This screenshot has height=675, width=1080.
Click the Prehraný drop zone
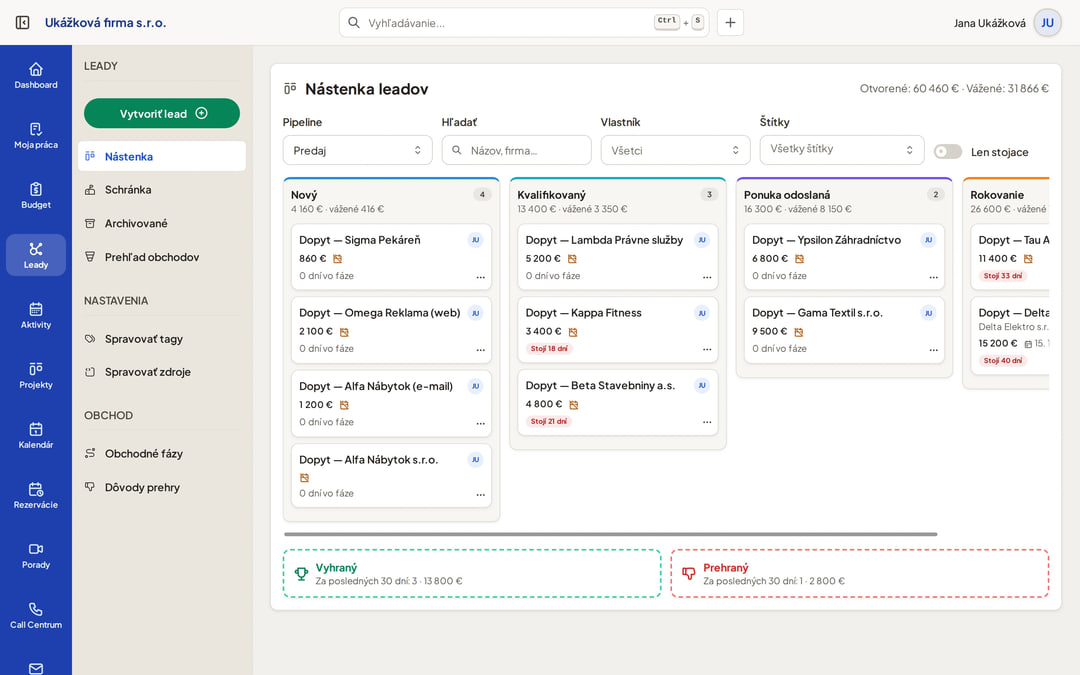(x=860, y=573)
